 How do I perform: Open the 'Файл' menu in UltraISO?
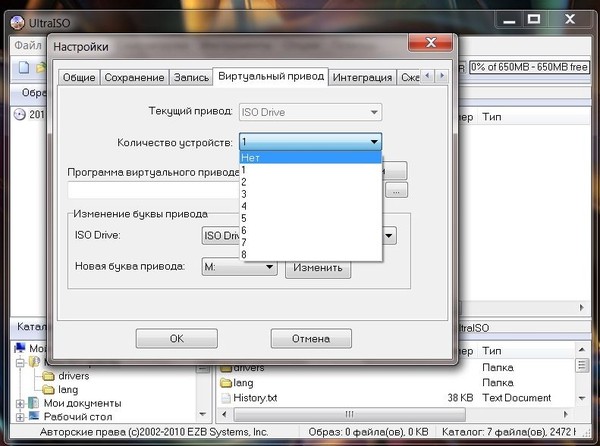(x=28, y=45)
